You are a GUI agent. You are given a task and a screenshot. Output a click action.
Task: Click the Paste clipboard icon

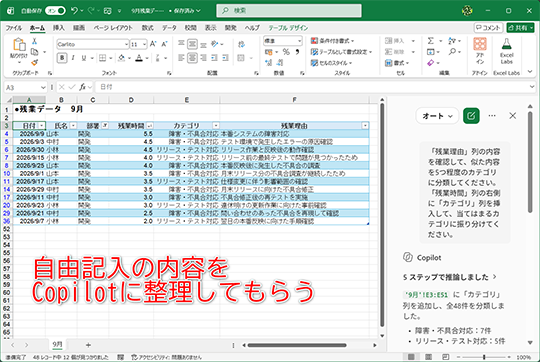(19, 45)
